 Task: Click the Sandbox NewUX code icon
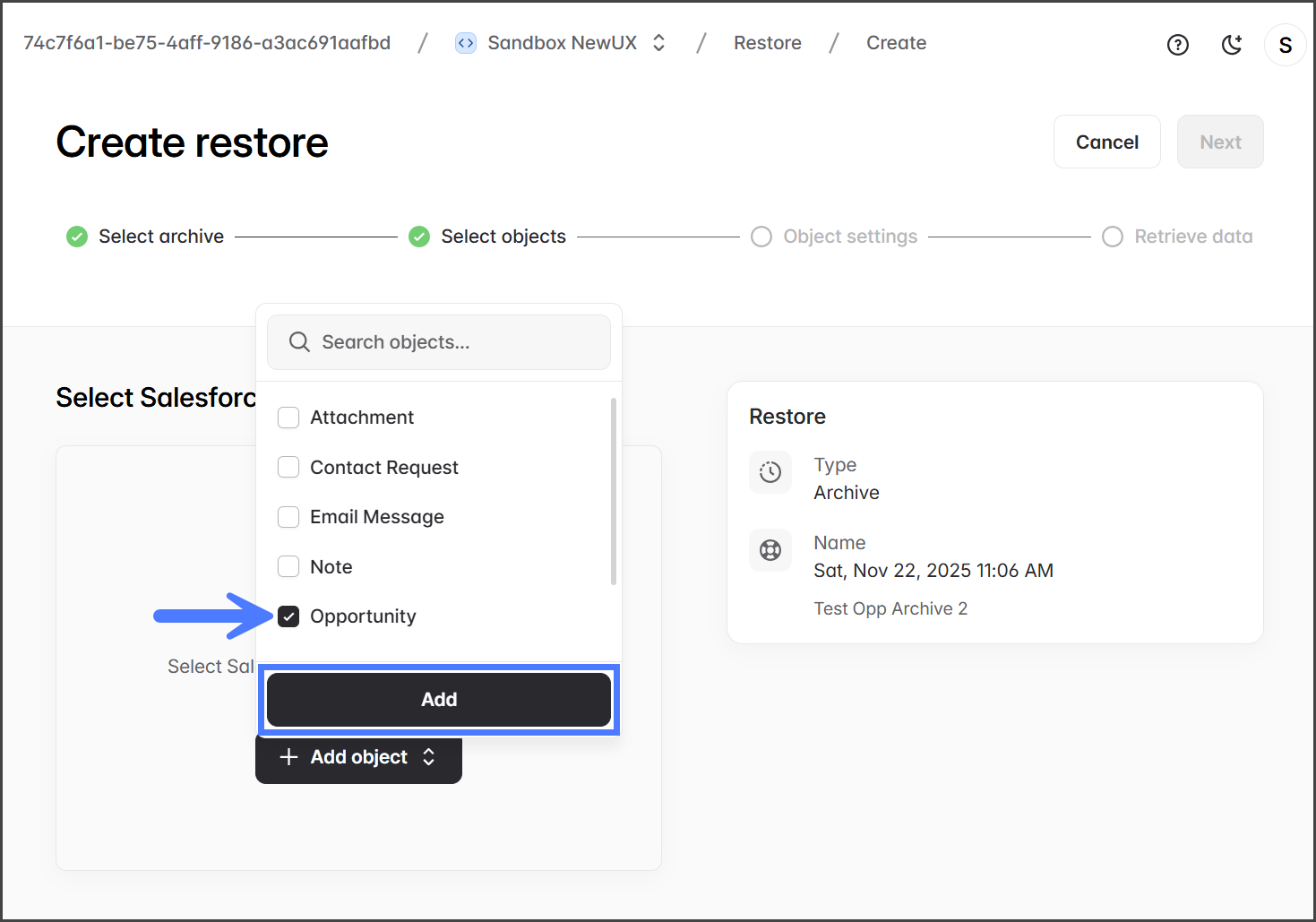pos(466,43)
